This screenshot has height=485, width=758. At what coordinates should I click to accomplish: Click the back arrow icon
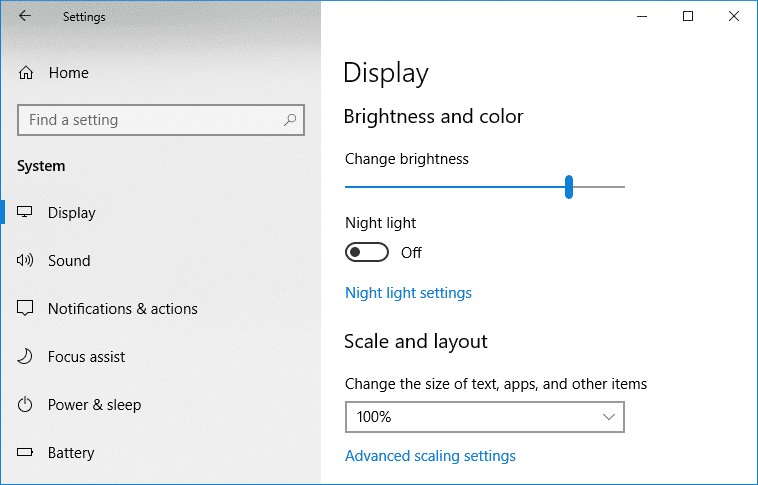24,16
